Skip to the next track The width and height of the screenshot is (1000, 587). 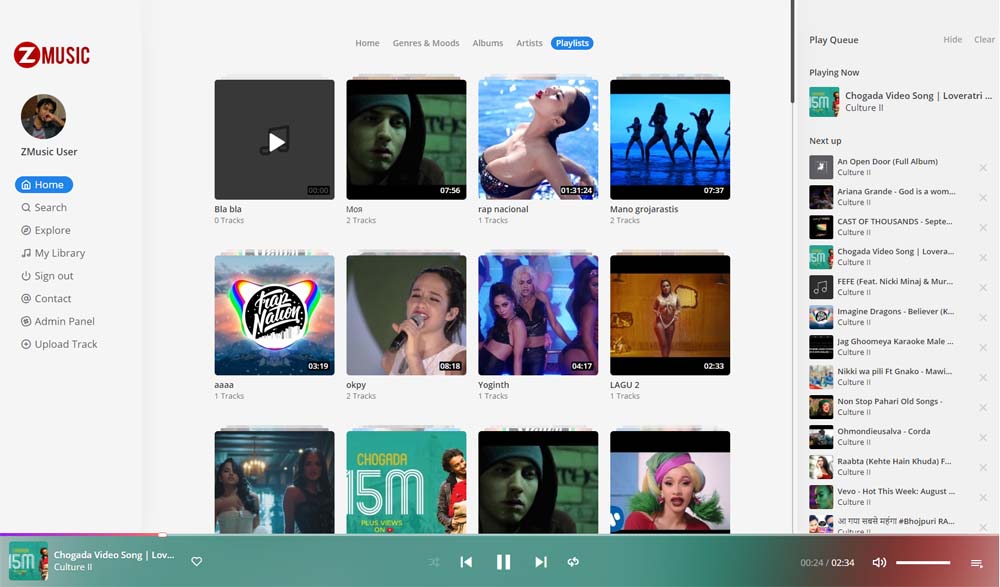541,562
